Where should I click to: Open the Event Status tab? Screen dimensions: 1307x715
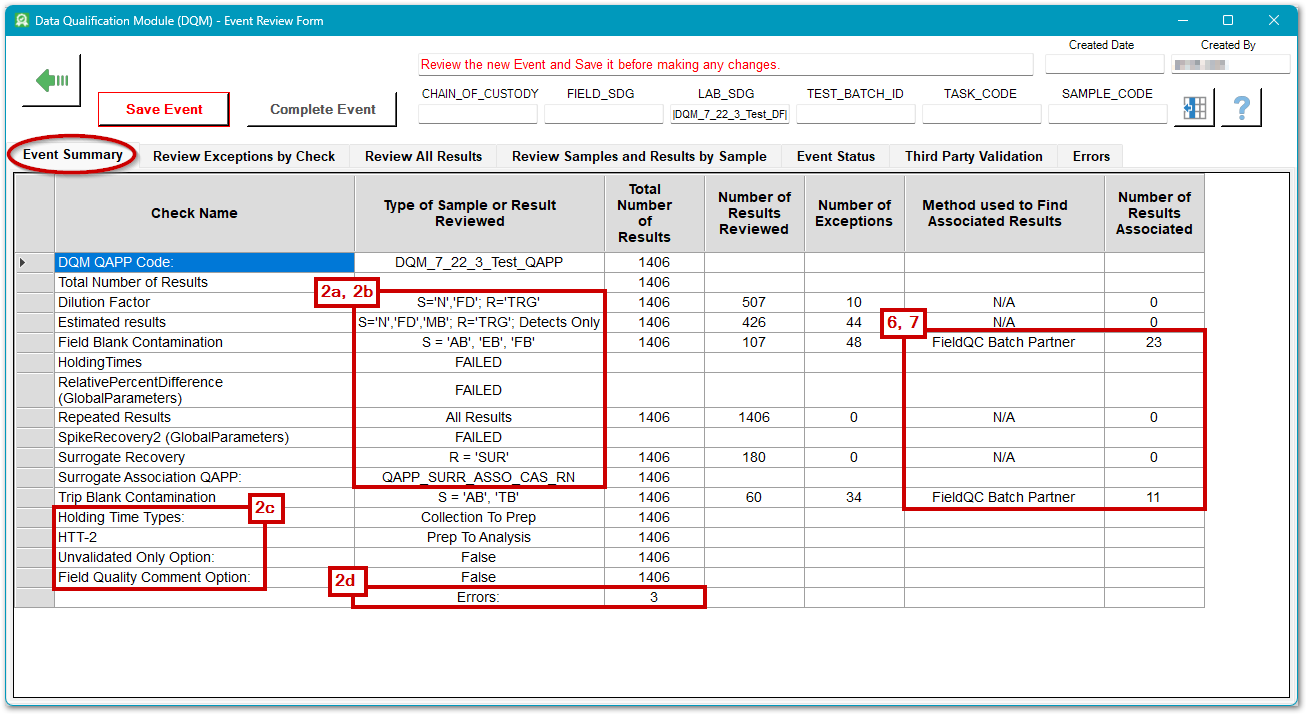click(835, 156)
